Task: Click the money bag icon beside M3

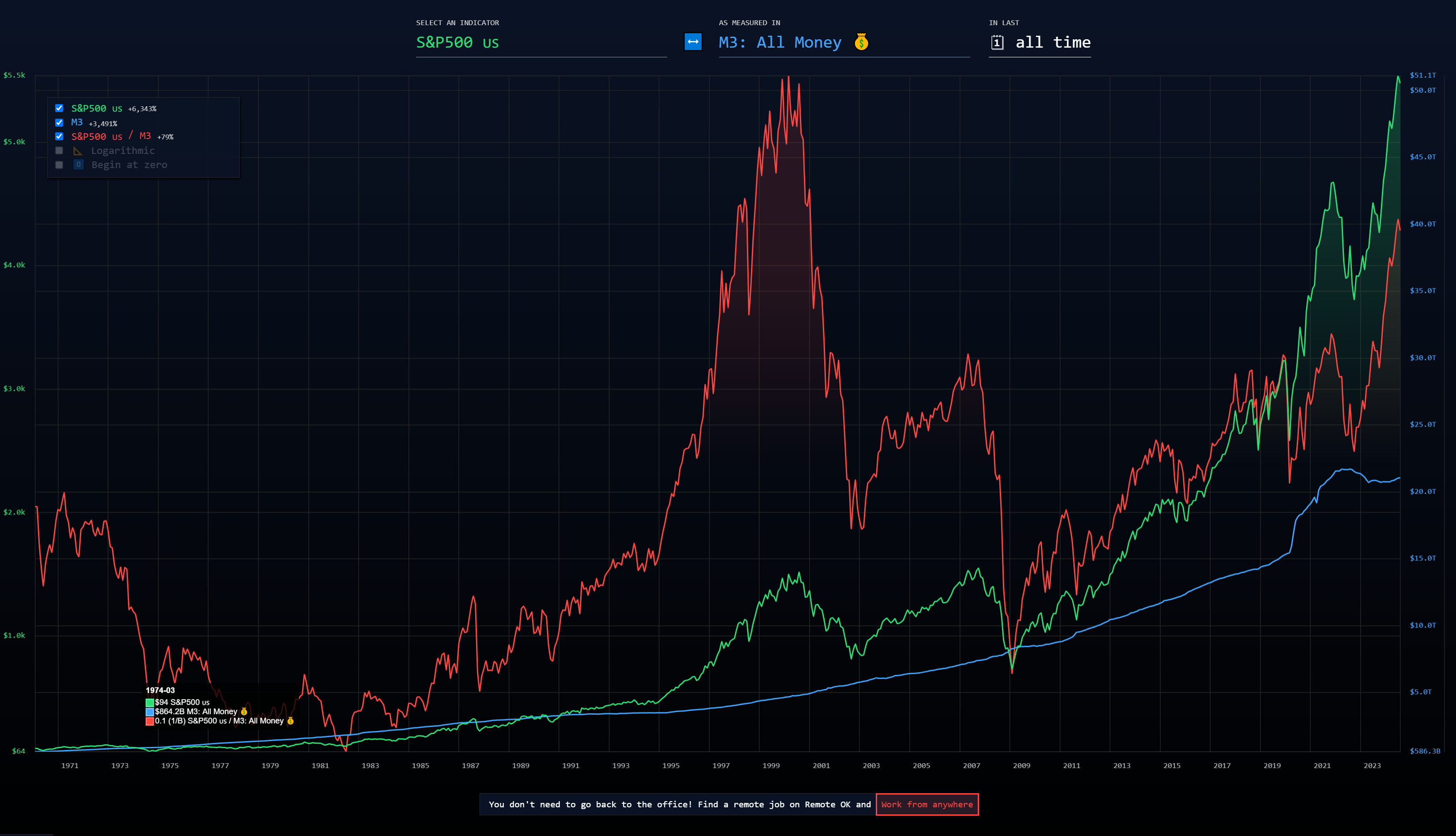Action: click(861, 42)
